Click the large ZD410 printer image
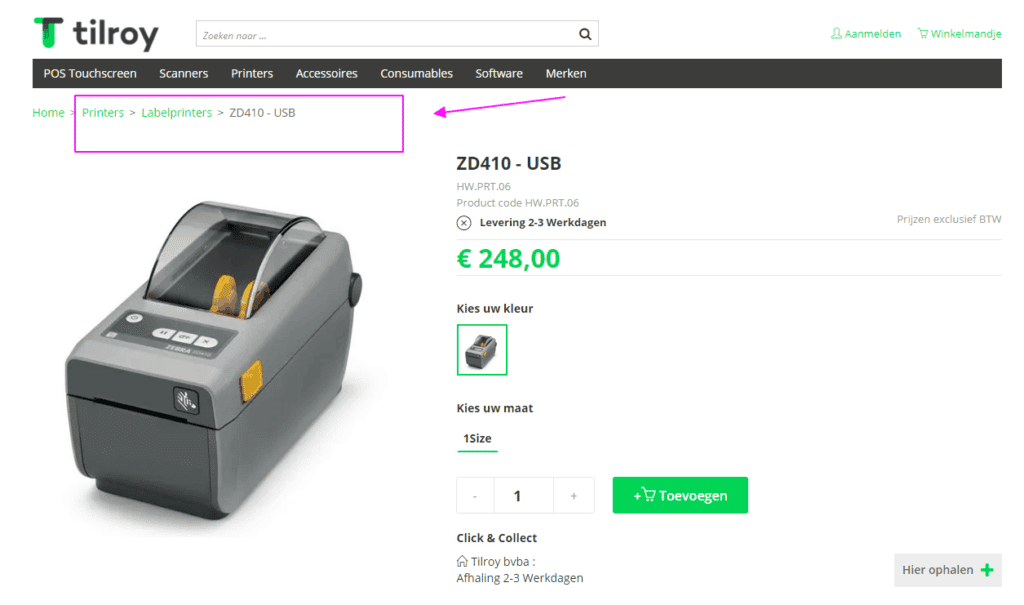This screenshot has width=1024, height=605. point(214,361)
